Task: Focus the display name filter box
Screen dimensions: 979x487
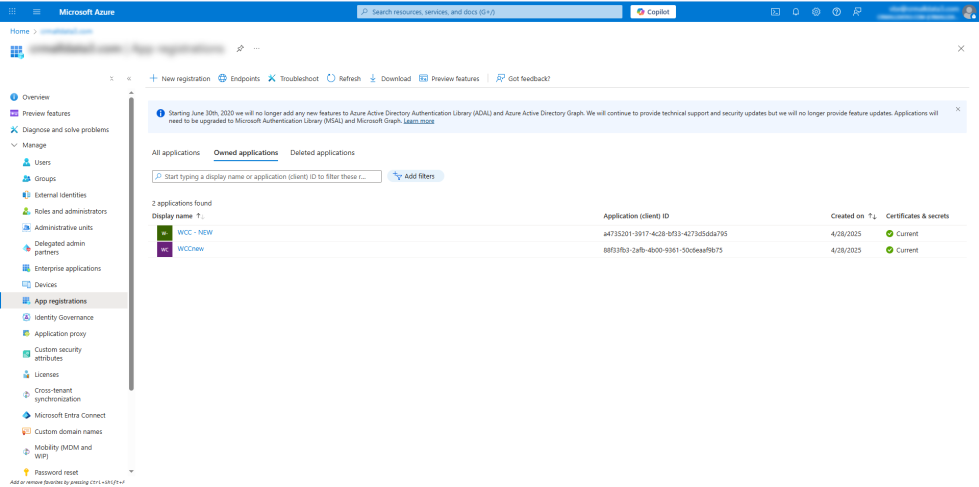Action: pos(267,177)
